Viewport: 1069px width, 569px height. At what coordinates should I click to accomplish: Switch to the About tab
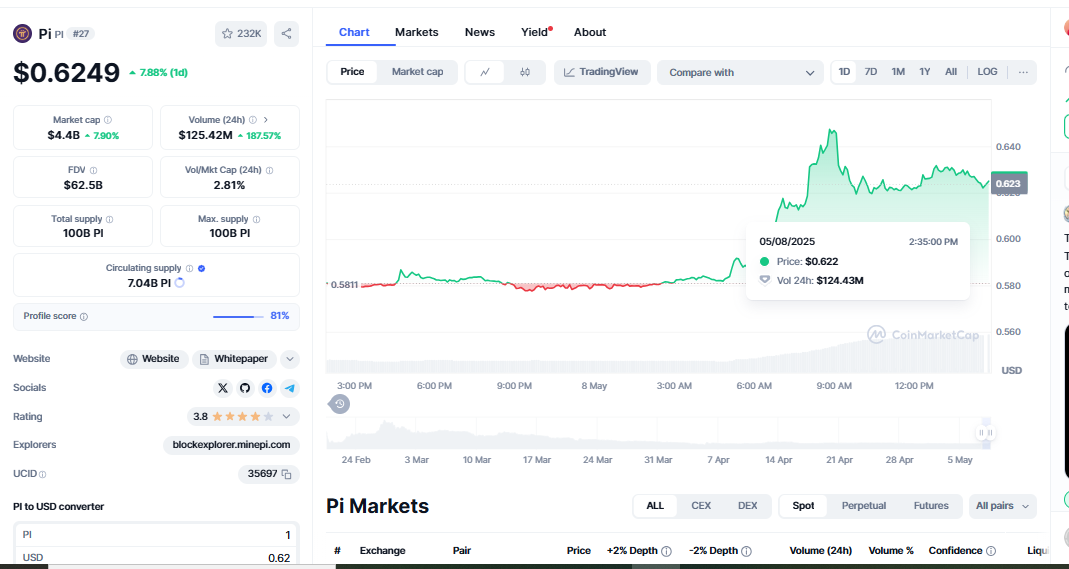tap(590, 32)
